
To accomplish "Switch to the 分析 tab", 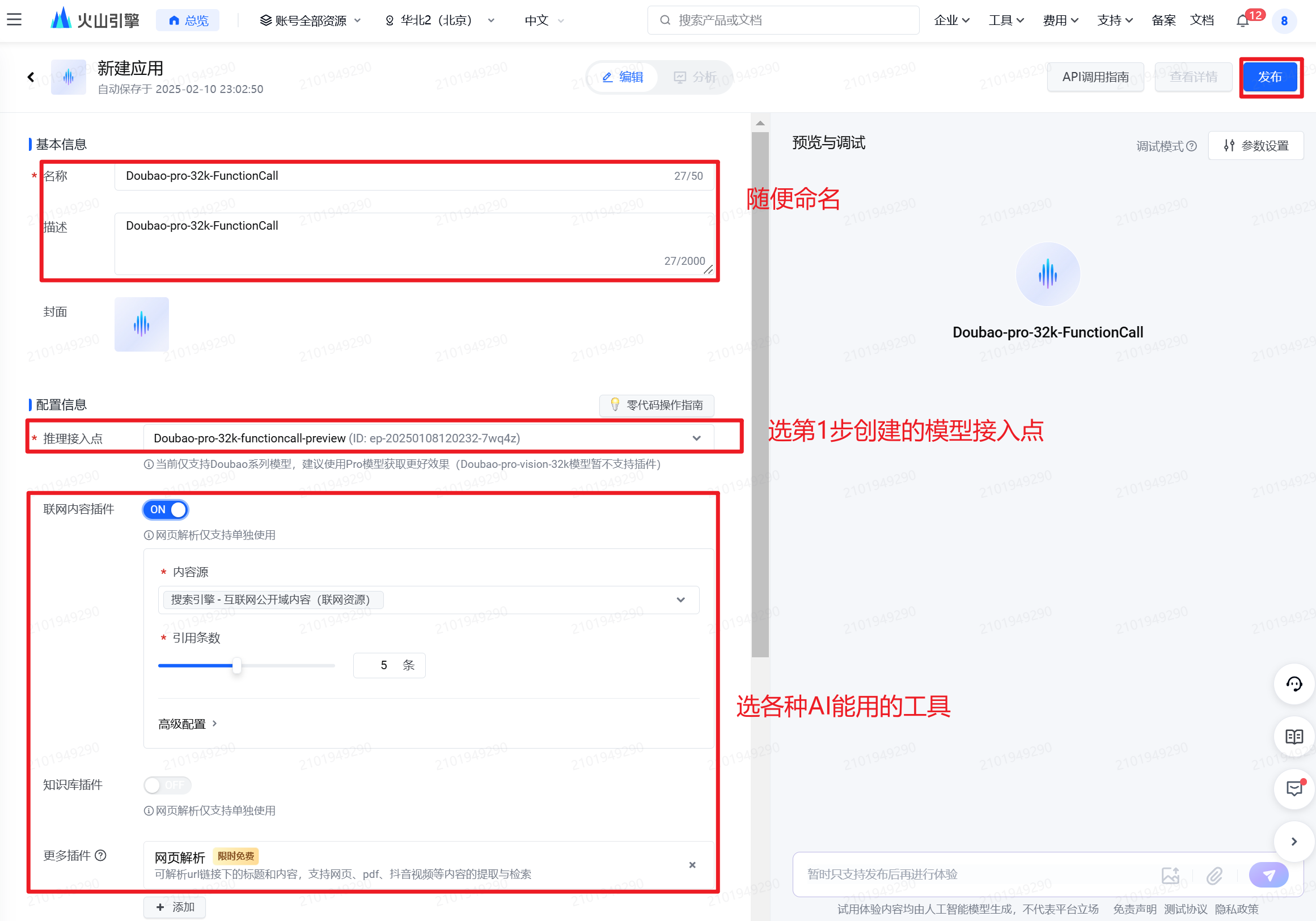I will pos(695,77).
